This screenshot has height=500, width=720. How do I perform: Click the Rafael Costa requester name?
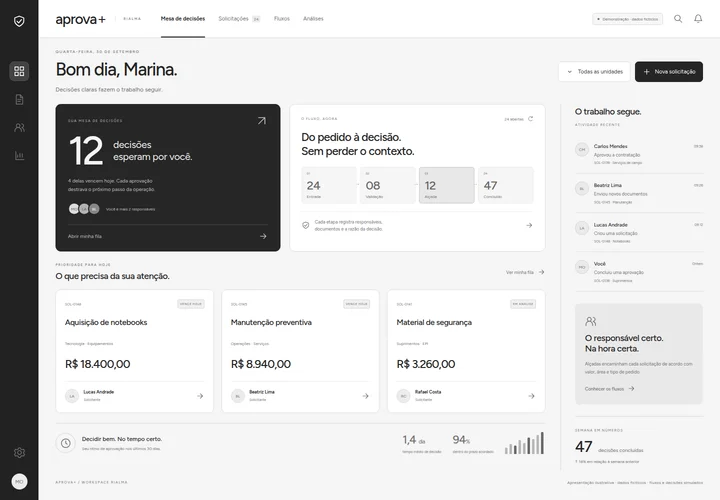(428, 392)
